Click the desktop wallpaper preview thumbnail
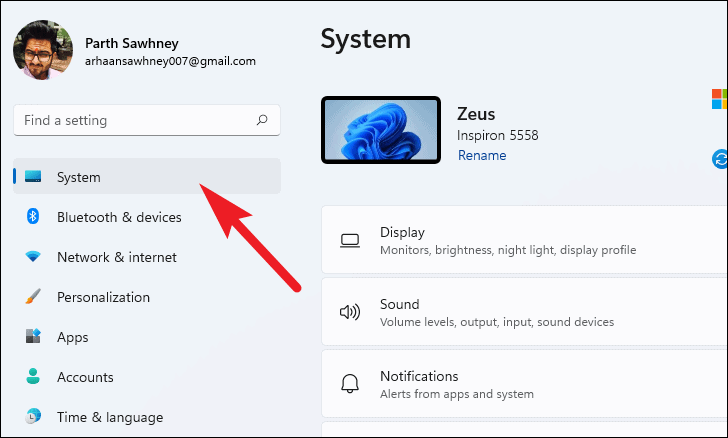728x438 pixels. [x=381, y=130]
